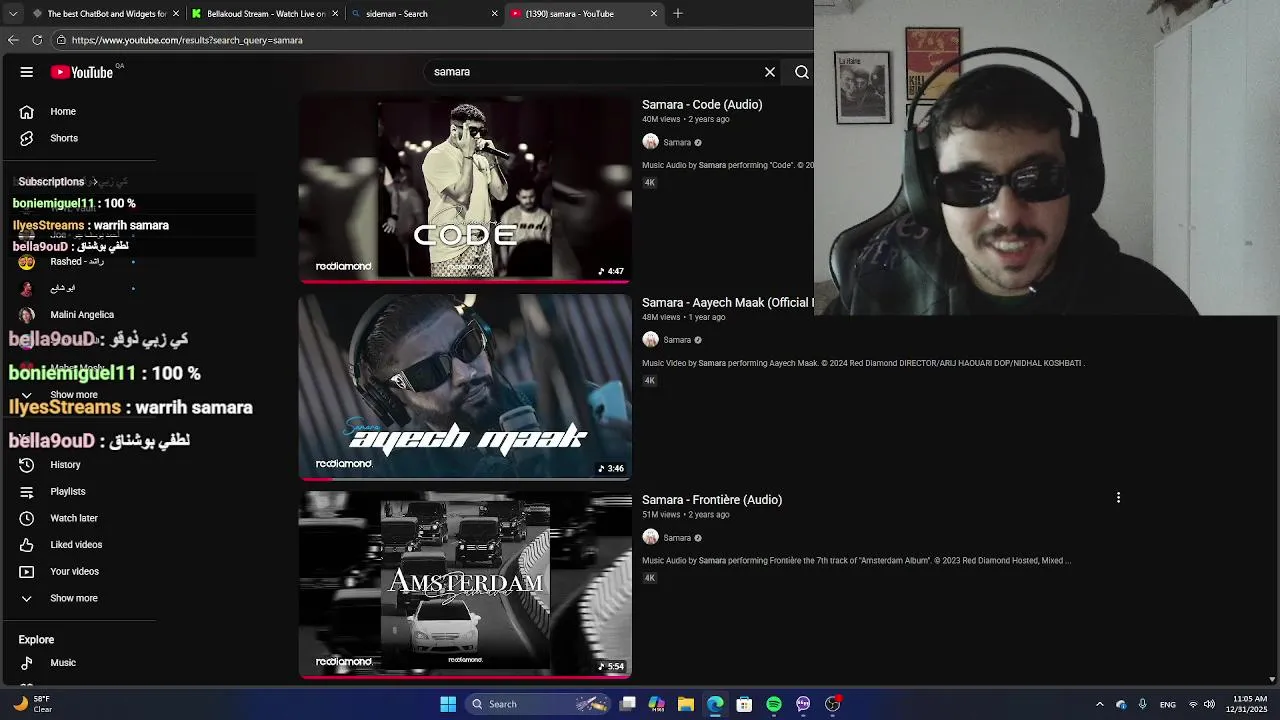
Task: Visit Samara channel under Frontière video
Action: click(677, 538)
